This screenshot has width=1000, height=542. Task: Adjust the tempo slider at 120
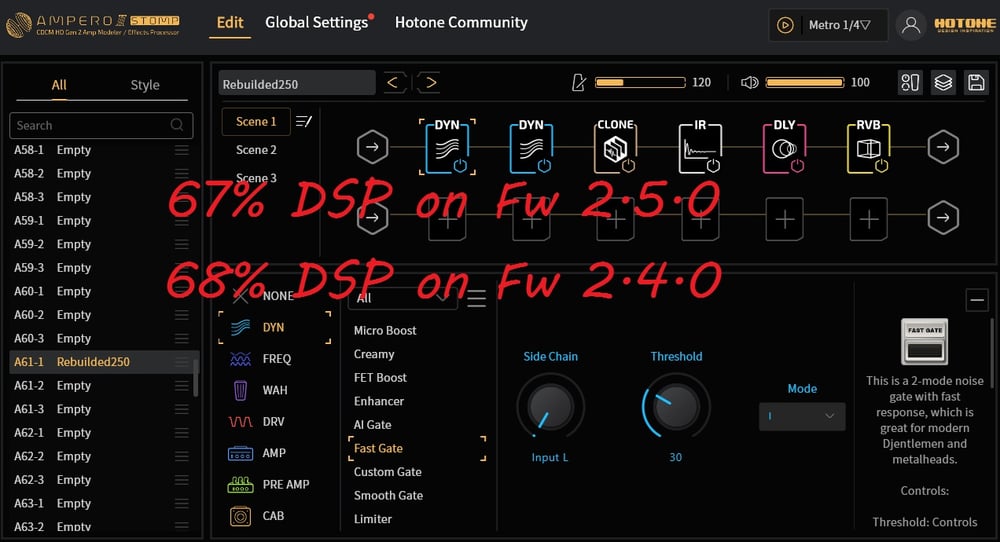pos(640,82)
